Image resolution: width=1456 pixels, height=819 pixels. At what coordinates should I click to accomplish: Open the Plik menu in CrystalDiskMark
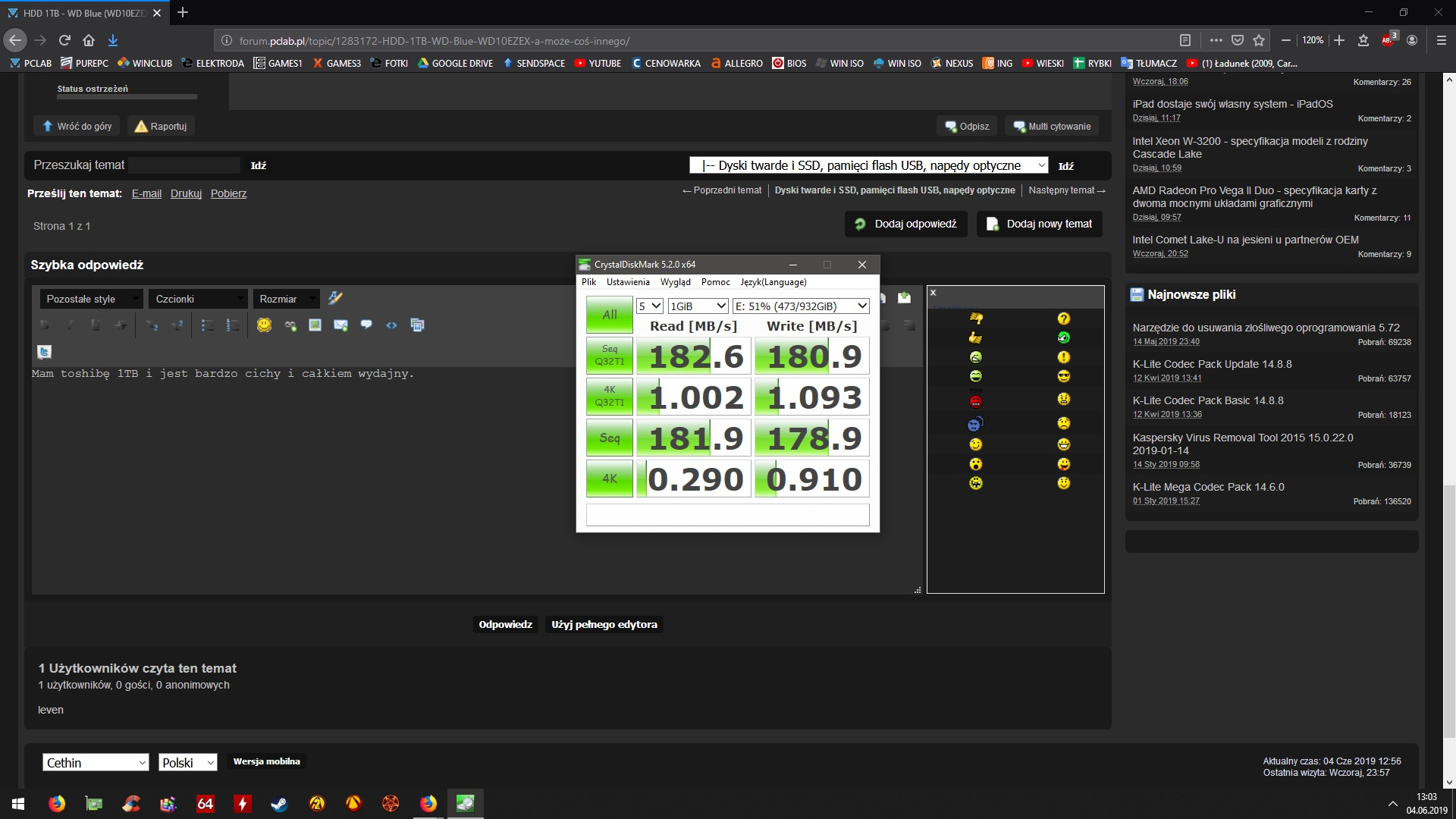click(588, 282)
